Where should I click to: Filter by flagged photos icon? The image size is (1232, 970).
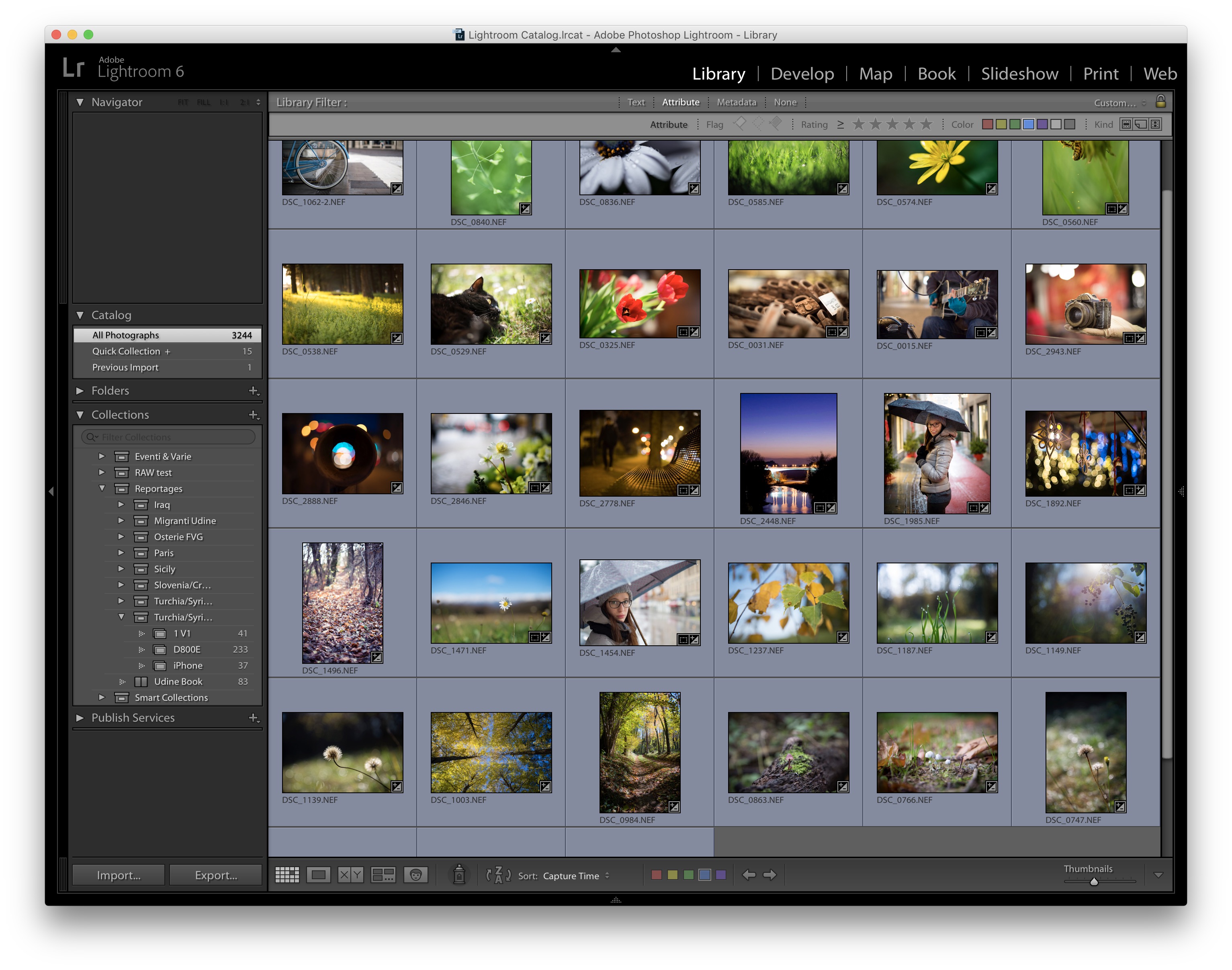click(739, 123)
